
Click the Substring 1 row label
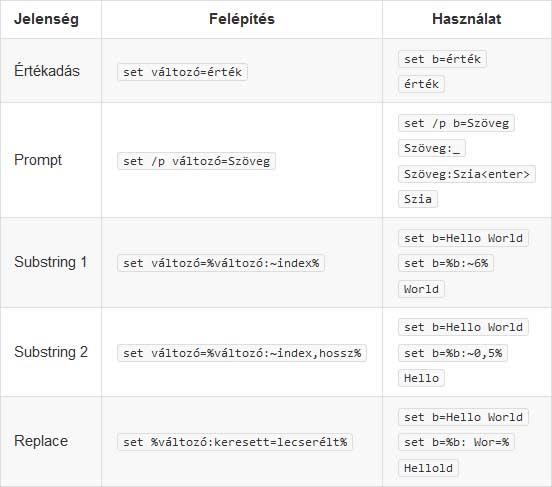coord(50,262)
